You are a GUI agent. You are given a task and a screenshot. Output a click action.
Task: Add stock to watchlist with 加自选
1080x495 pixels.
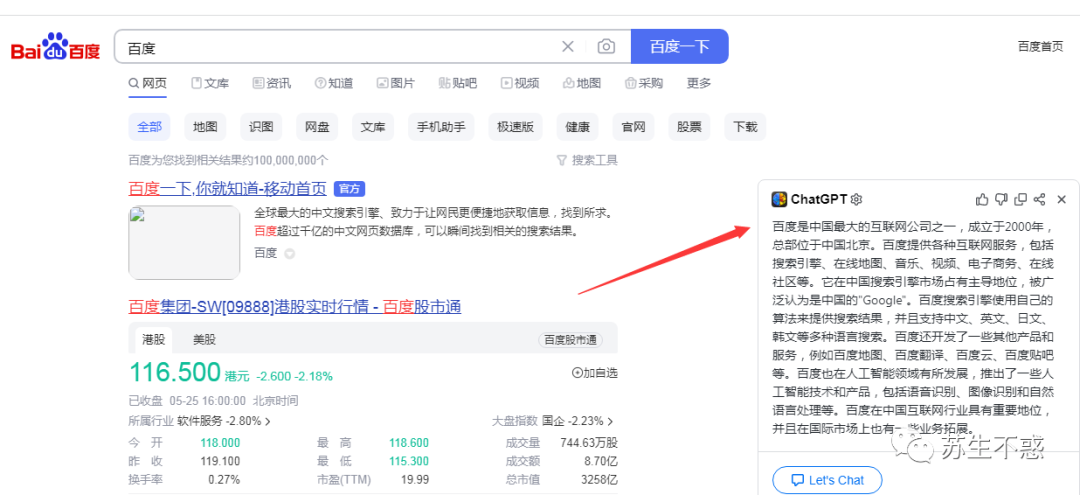tap(594, 373)
